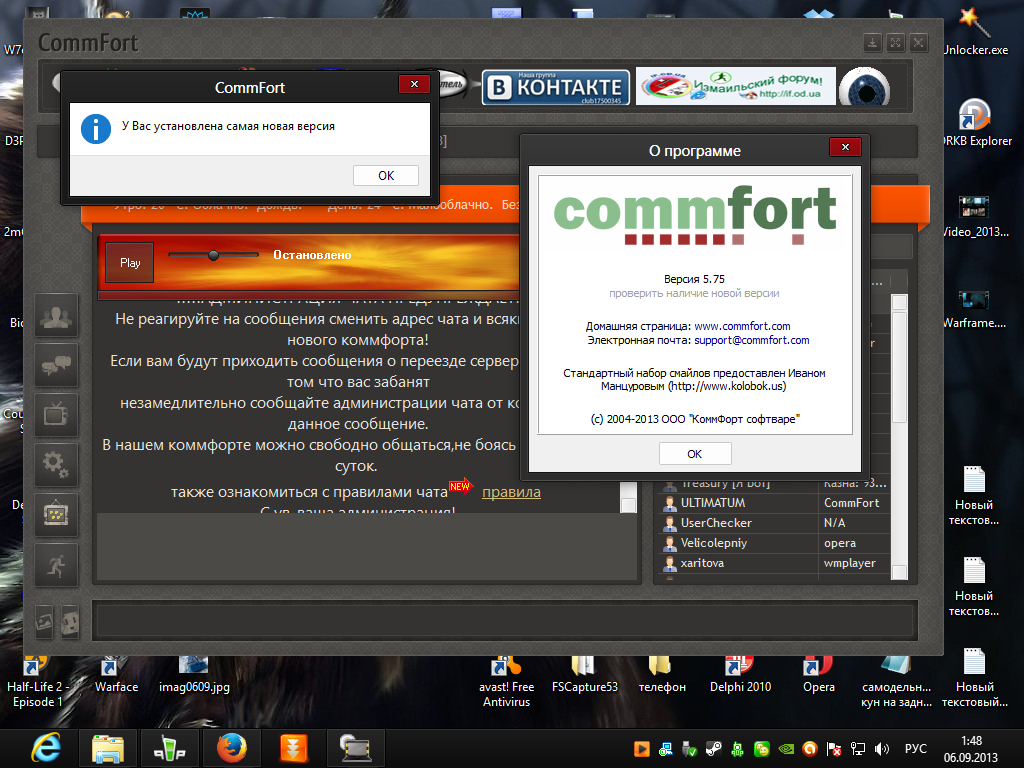Select user Velicolepniy in the user list
Viewport: 1024px width, 768px height.
point(714,543)
